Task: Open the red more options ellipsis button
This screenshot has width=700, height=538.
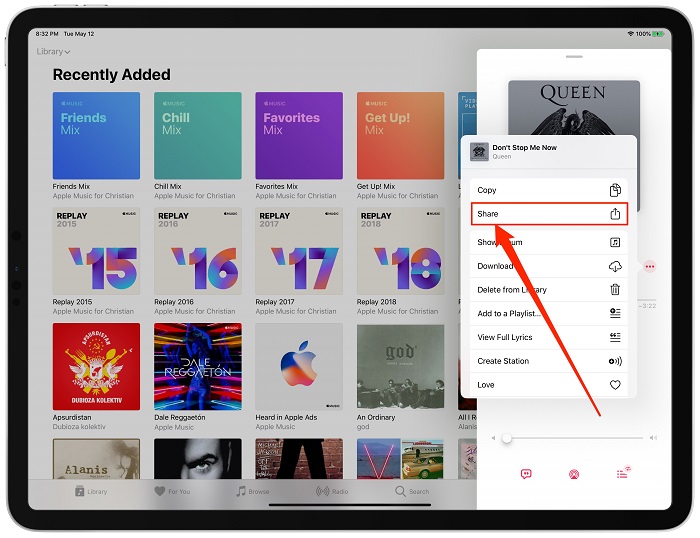Action: click(x=650, y=267)
